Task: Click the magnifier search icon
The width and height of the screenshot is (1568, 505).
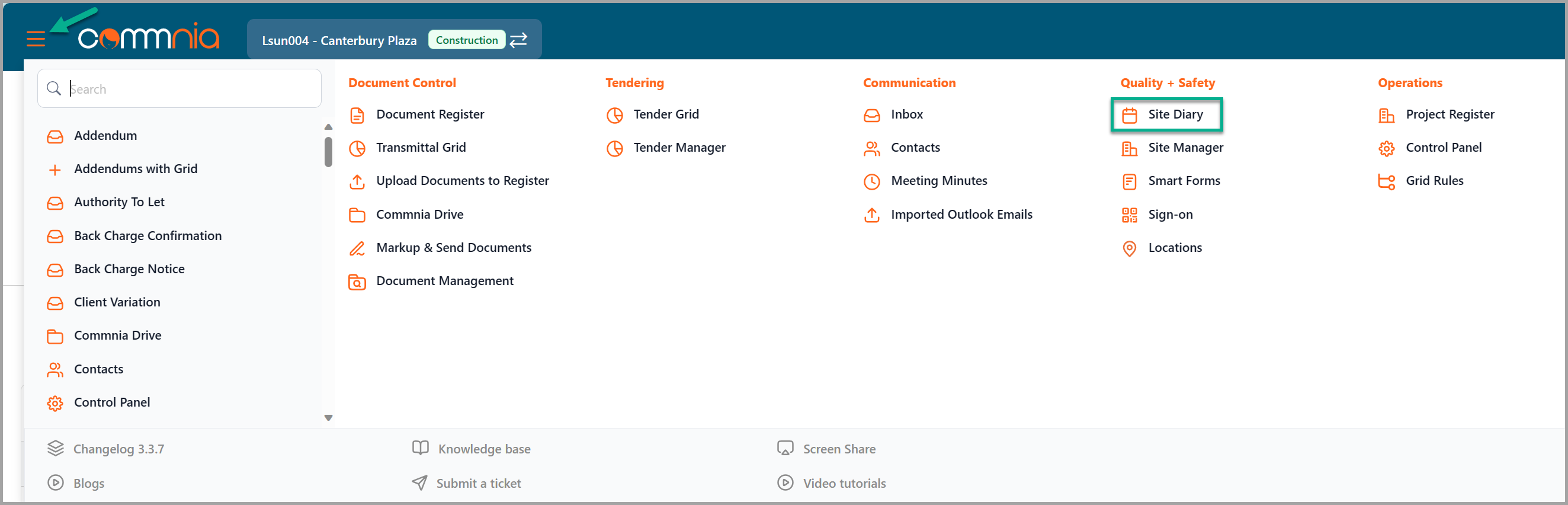Action: [x=54, y=89]
